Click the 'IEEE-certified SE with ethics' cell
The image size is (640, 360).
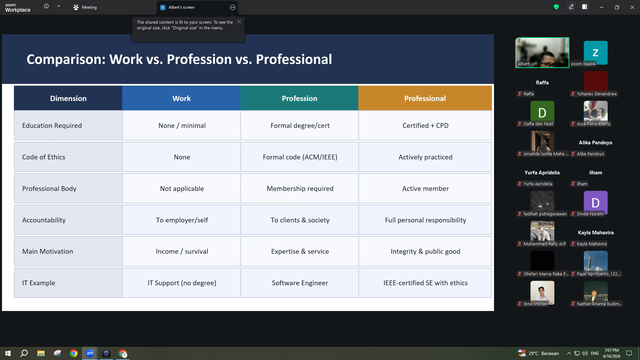pyautogui.click(x=425, y=283)
